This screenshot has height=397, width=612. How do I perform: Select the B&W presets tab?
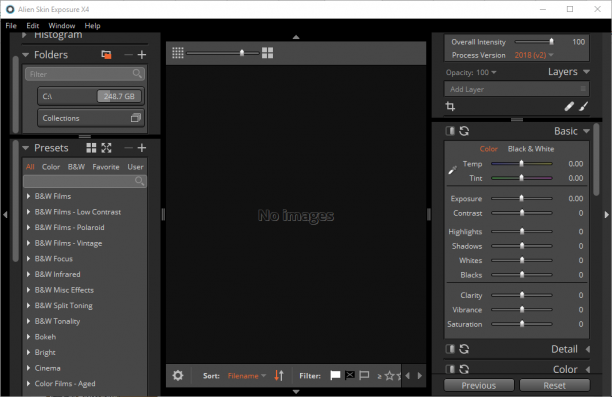(76, 167)
